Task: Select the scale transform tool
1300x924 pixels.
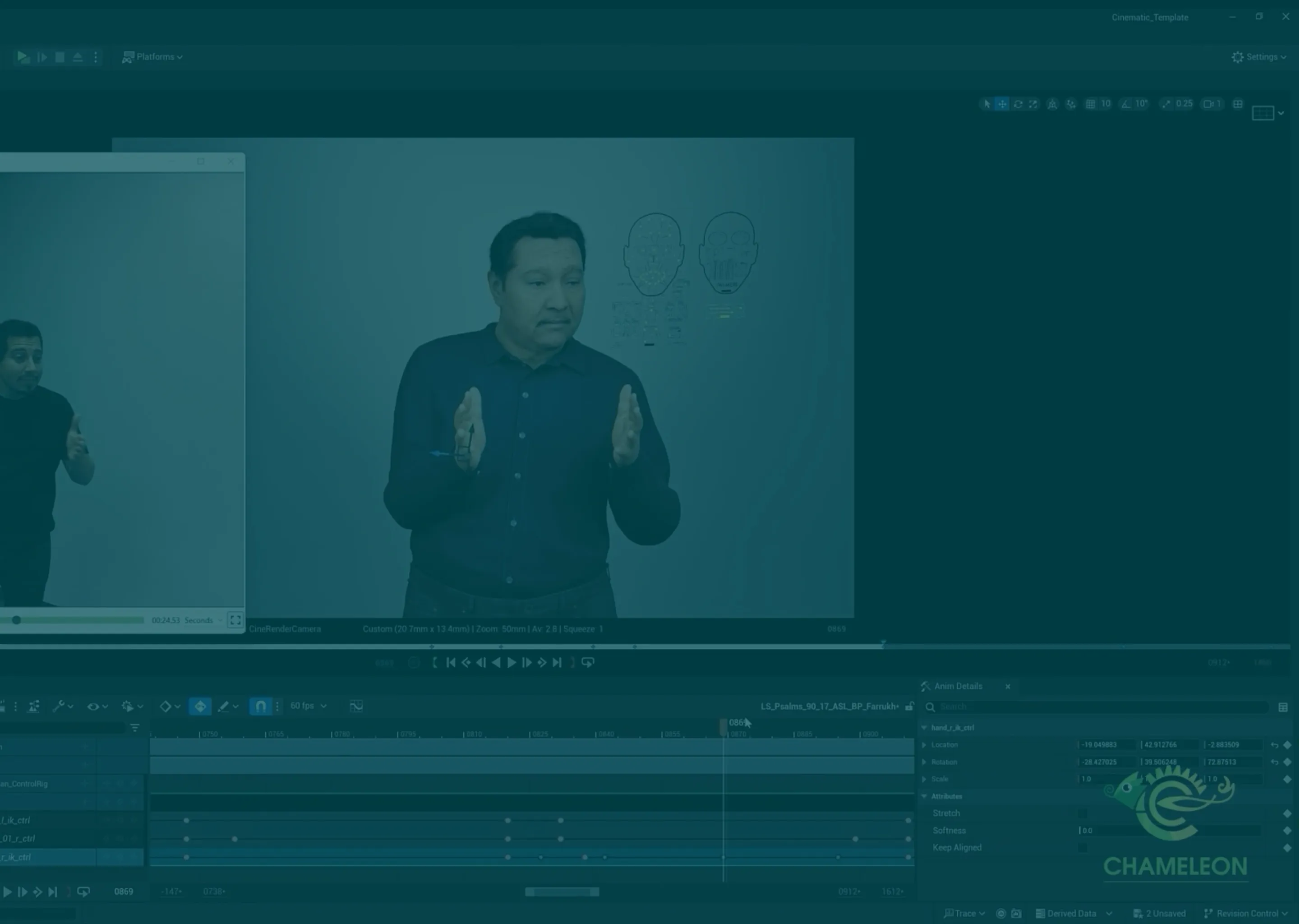Action: pos(1033,104)
